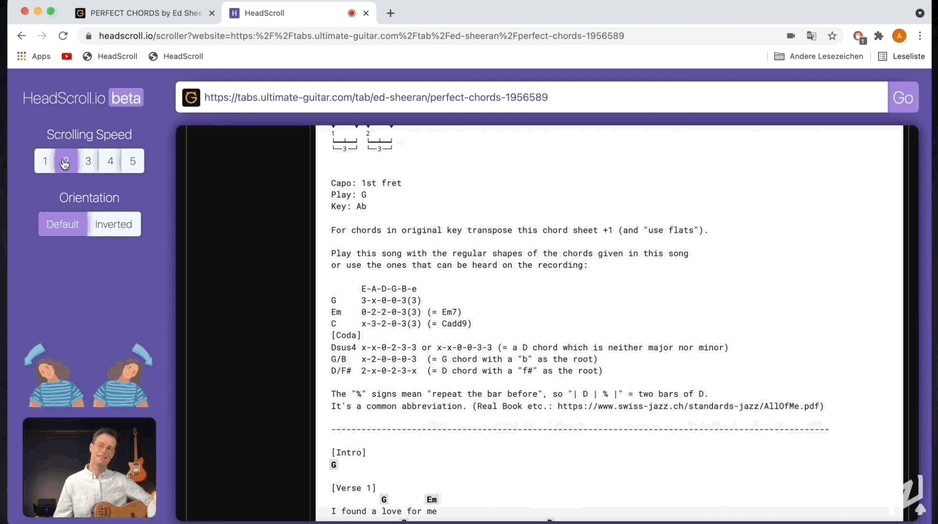
Task: Open camera permission icon in address bar
Action: [791, 36]
